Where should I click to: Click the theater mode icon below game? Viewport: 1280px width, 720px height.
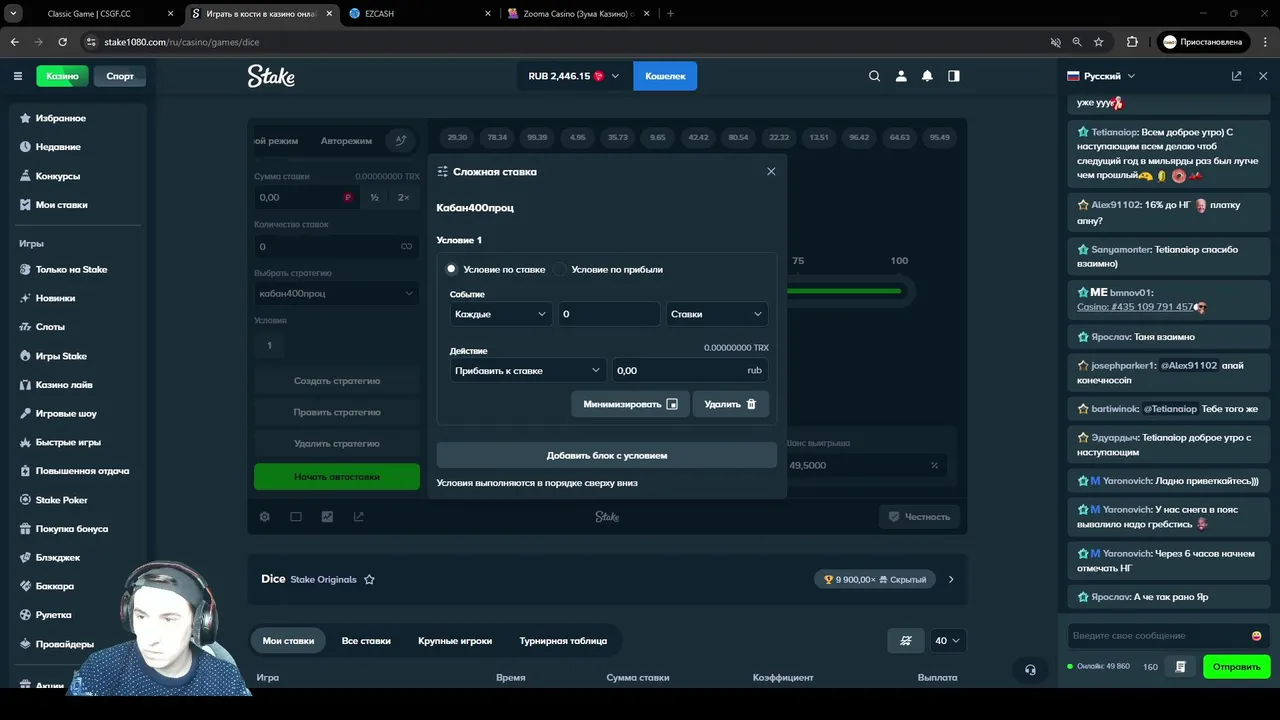pyautogui.click(x=296, y=517)
